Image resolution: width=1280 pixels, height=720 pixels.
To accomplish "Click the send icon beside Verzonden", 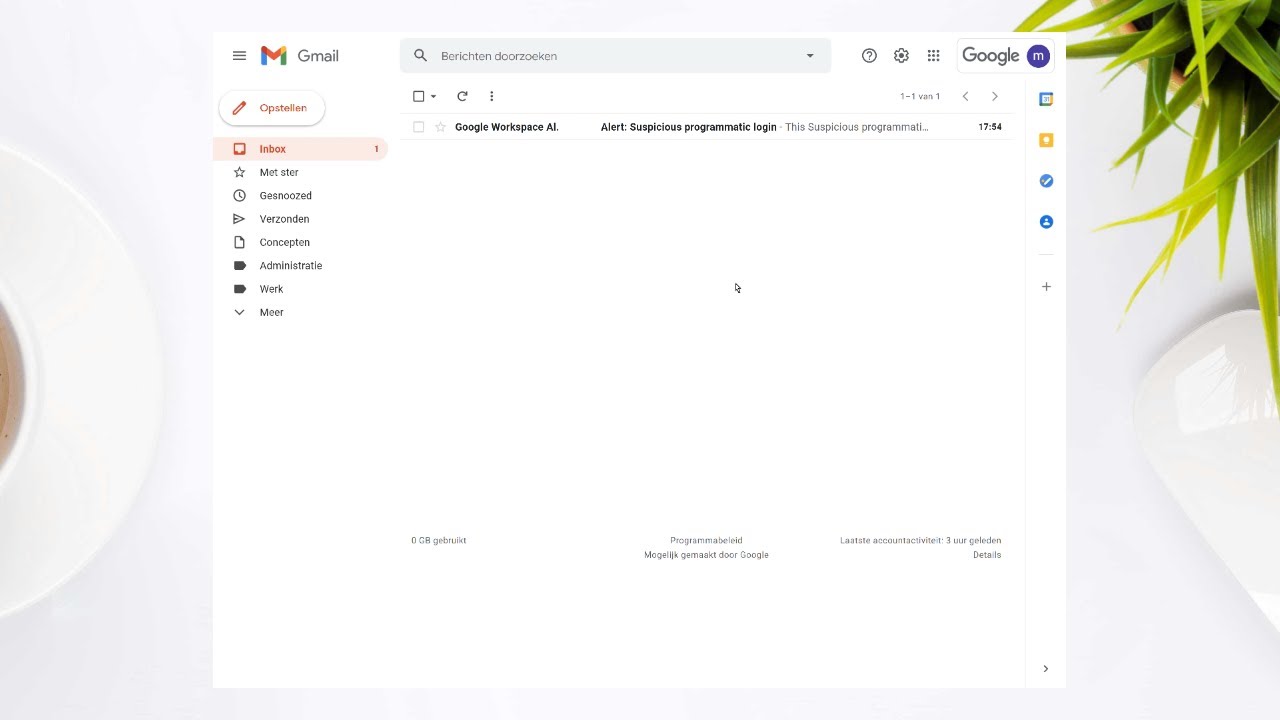I will point(239,219).
